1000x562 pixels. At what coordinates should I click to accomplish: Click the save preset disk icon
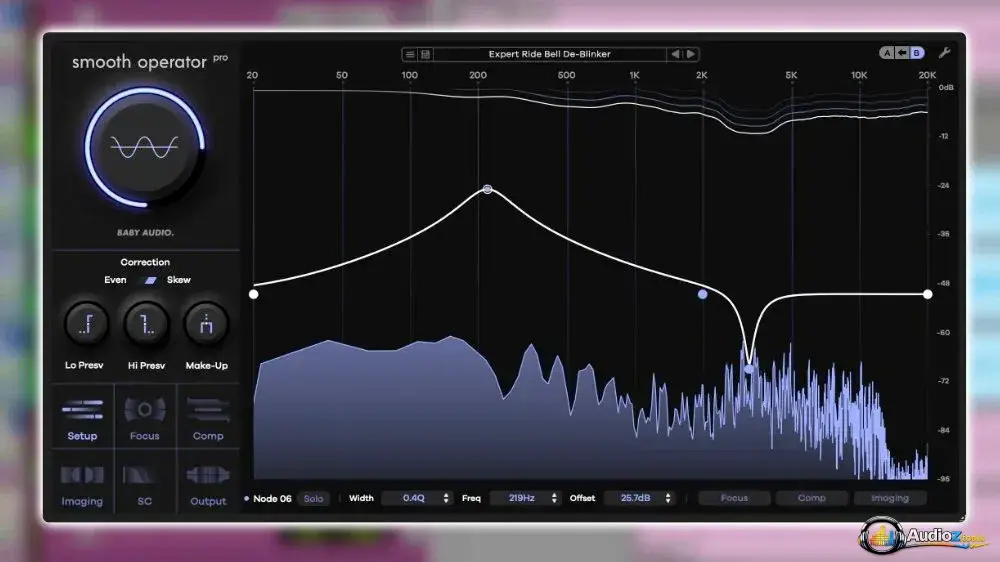(x=425, y=54)
